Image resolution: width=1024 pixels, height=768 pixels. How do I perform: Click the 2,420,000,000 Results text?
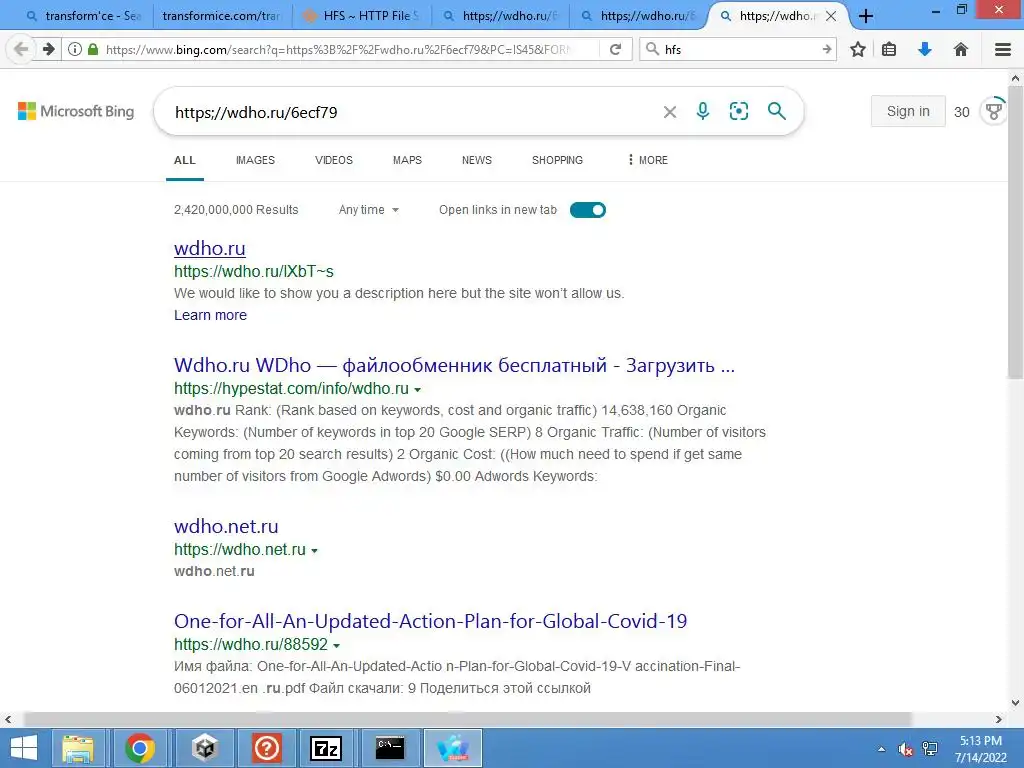236,210
